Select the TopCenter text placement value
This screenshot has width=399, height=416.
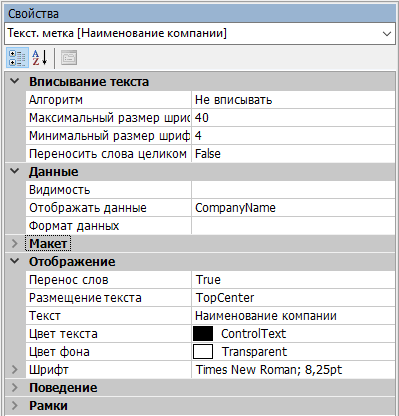[293, 298]
